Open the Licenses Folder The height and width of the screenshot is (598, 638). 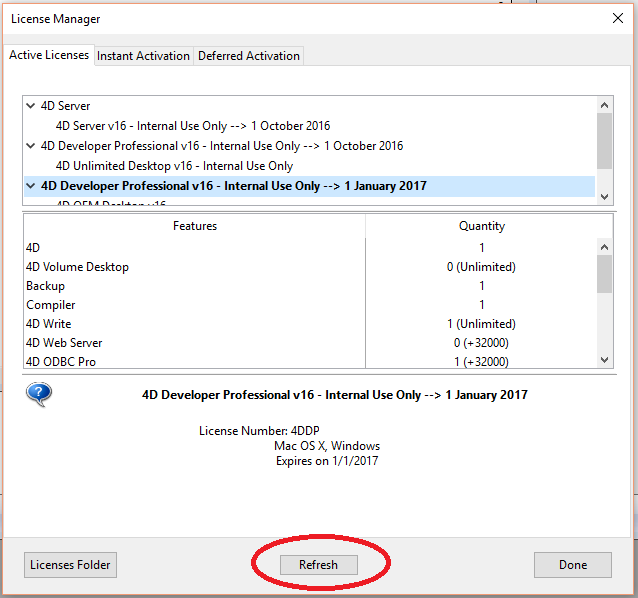coord(70,565)
